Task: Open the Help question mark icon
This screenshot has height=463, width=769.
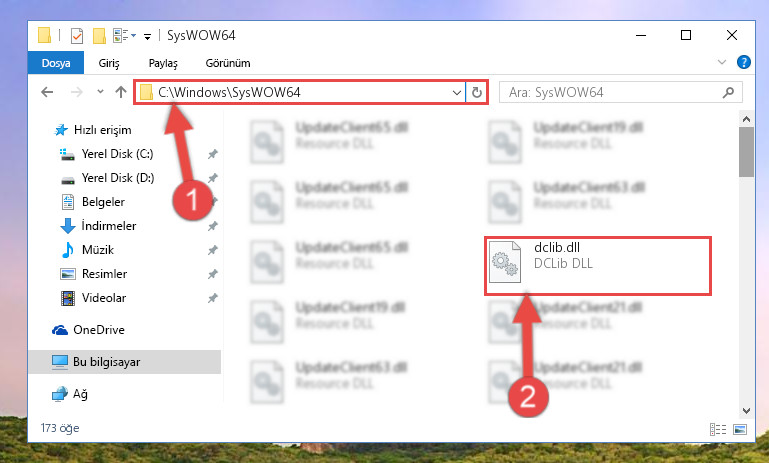Action: tap(743, 62)
